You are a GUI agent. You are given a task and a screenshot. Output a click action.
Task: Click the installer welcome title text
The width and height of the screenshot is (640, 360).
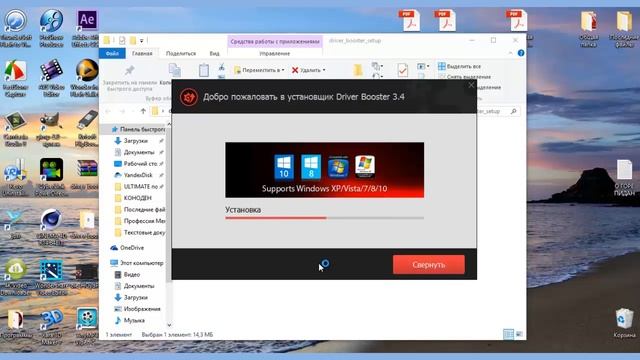304,97
